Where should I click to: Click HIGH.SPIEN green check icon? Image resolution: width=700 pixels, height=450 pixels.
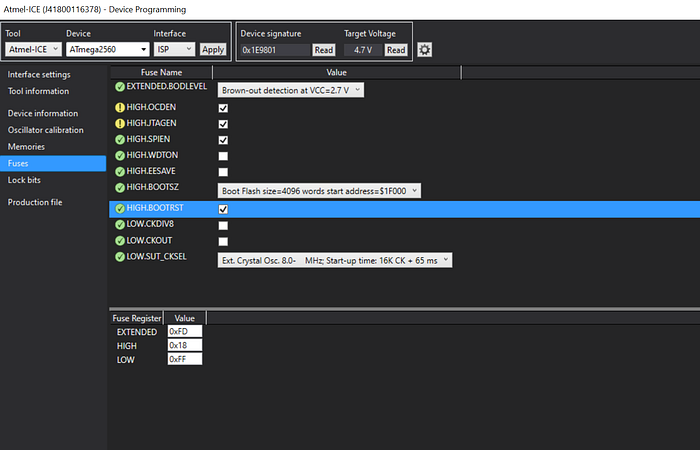point(120,140)
